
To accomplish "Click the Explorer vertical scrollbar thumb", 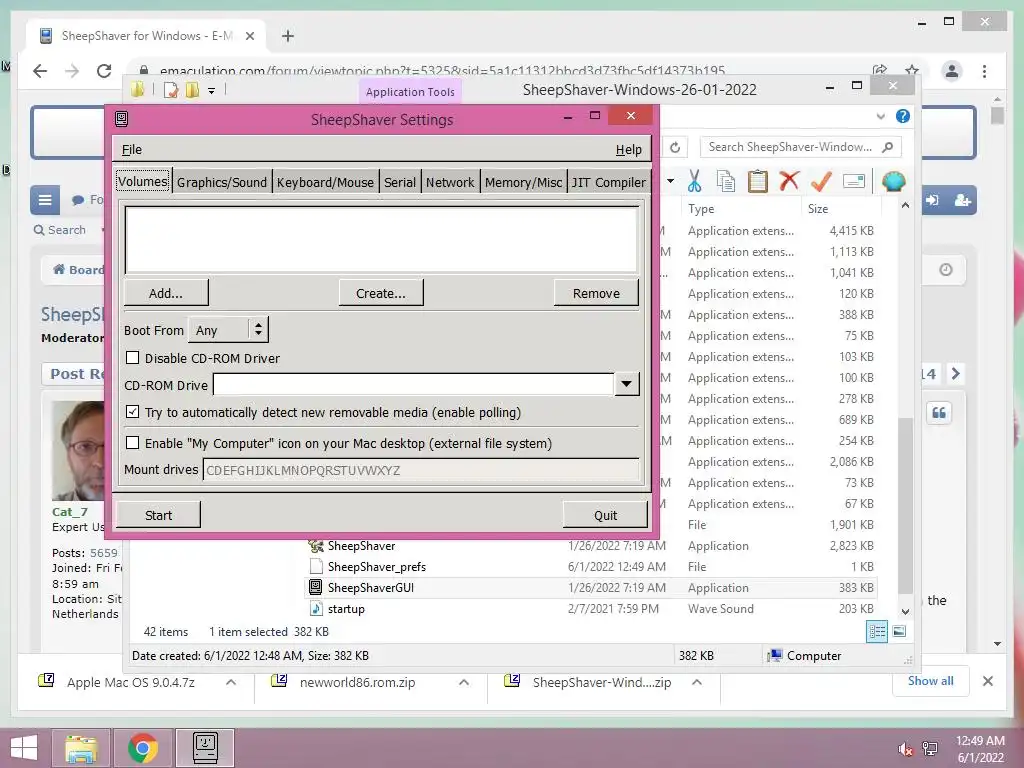I will pos(905,506).
